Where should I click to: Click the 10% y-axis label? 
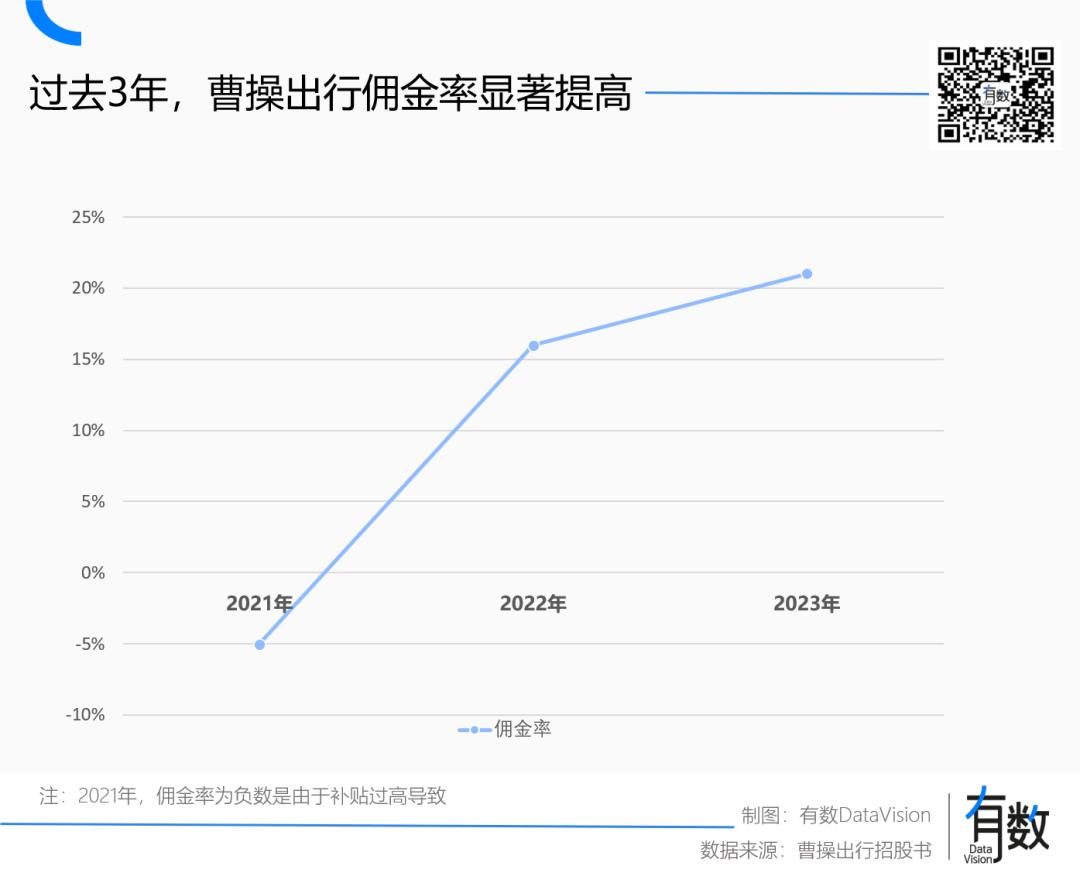coord(88,431)
